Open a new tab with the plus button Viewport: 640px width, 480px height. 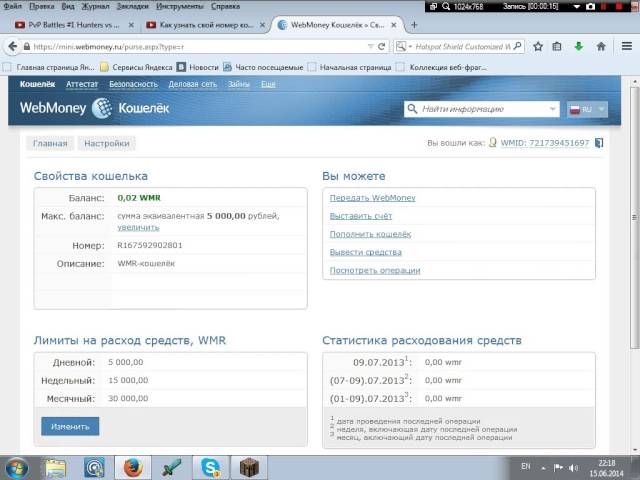coord(414,25)
